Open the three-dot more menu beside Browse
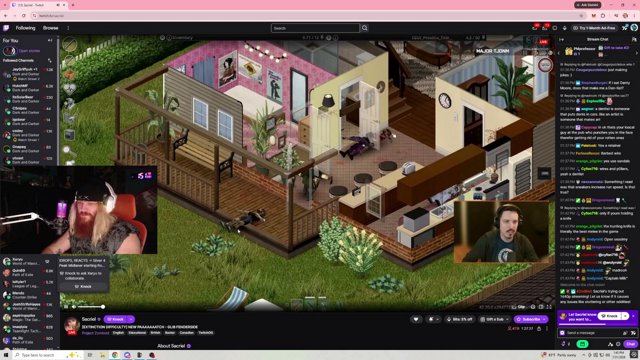Image resolution: width=640 pixels, height=360 pixels. tap(68, 28)
